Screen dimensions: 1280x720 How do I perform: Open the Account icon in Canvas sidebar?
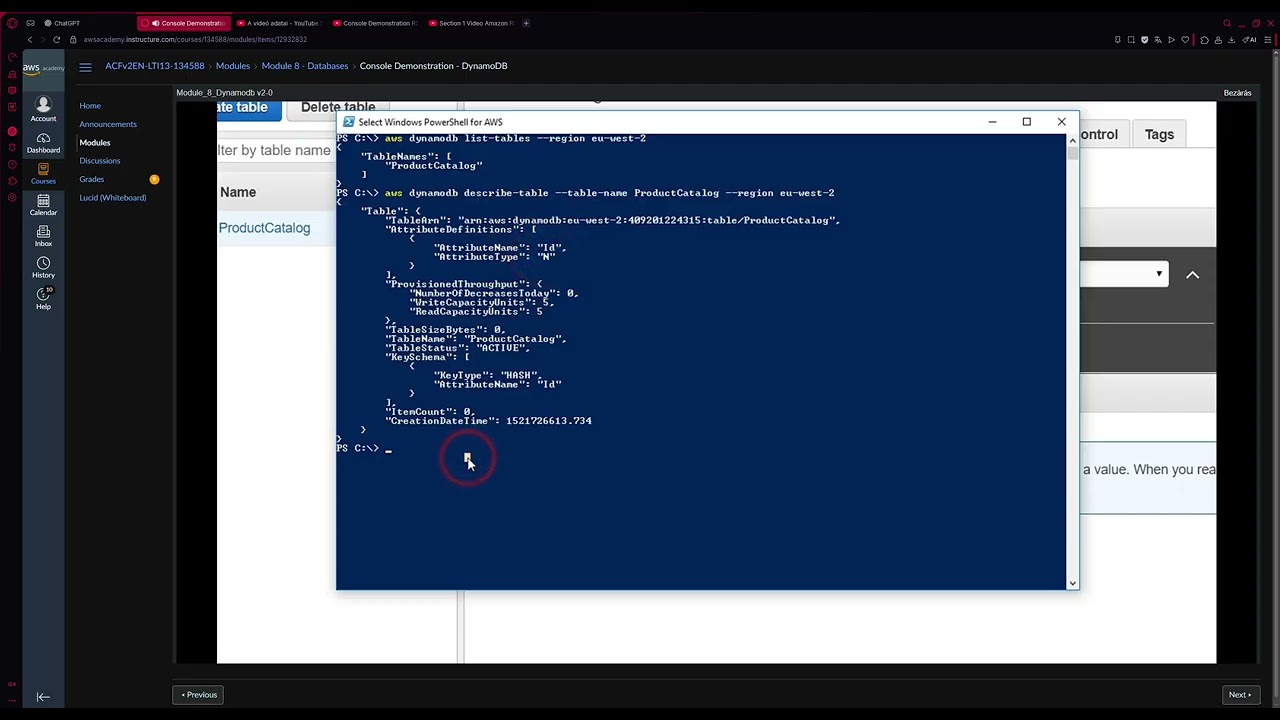tap(43, 109)
